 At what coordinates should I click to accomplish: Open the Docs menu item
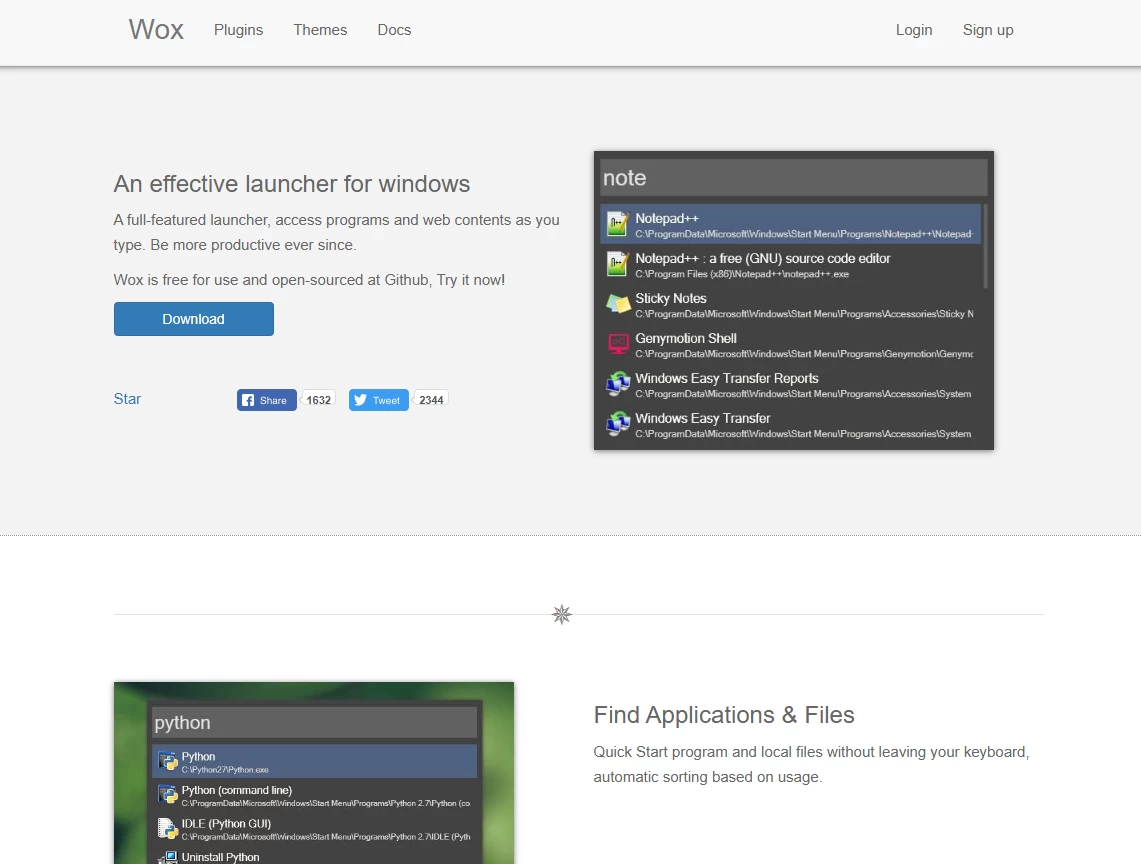pos(394,30)
